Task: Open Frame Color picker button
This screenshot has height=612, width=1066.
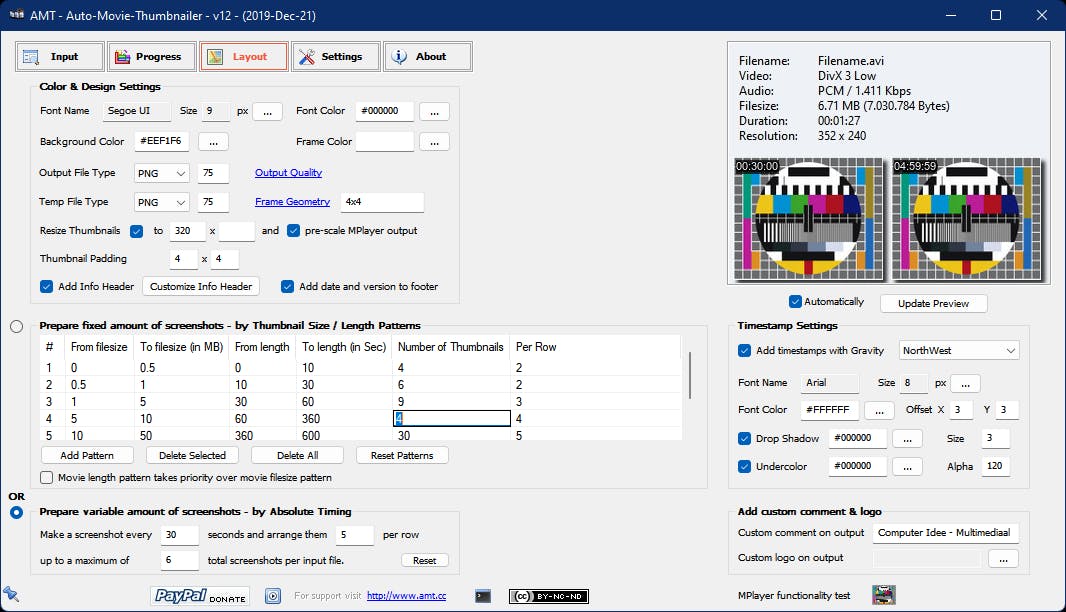Action: coord(434,141)
